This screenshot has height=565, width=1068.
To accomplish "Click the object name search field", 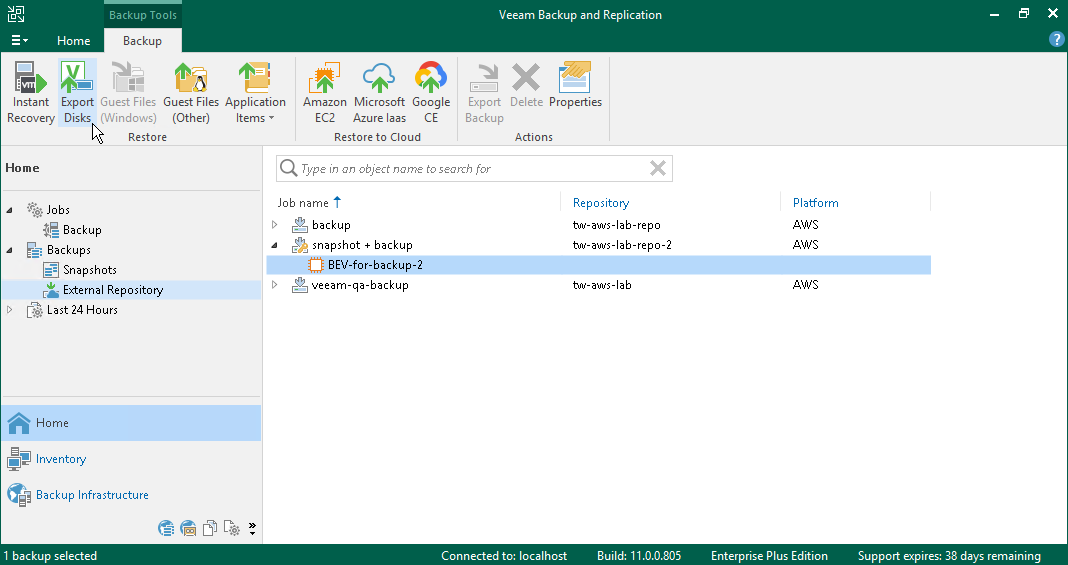I will point(473,169).
